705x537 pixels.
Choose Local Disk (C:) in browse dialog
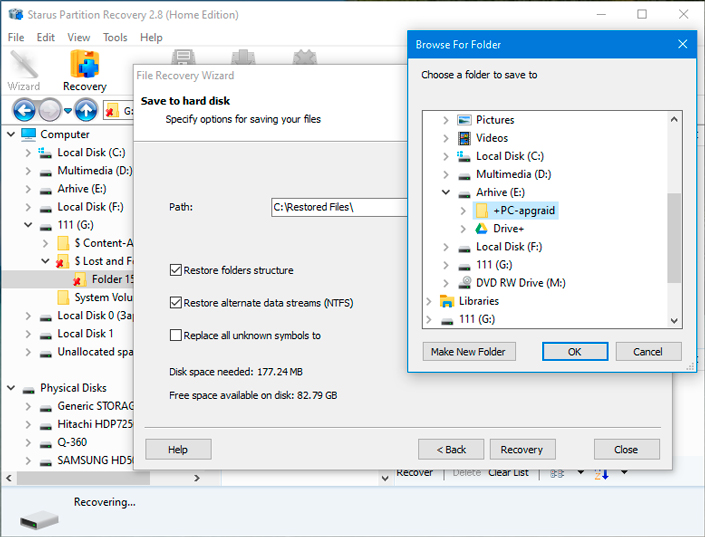(x=510, y=156)
